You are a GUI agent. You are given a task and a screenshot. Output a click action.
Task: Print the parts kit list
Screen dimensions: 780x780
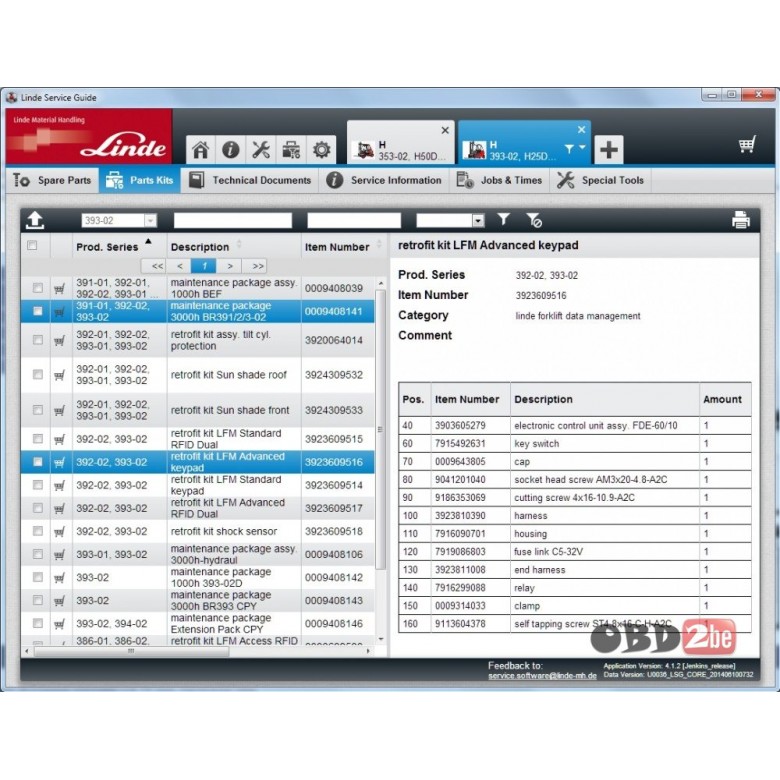(741, 219)
